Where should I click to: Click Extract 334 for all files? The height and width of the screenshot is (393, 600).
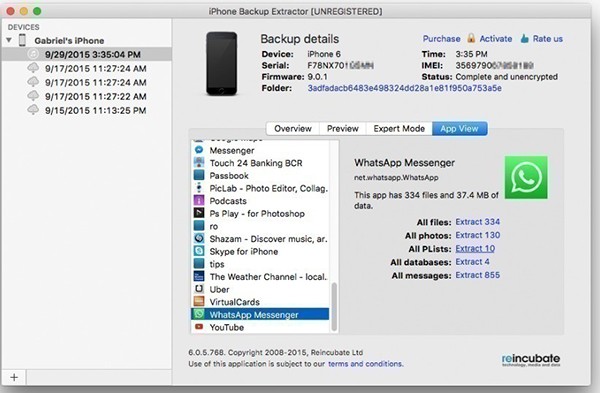(478, 222)
